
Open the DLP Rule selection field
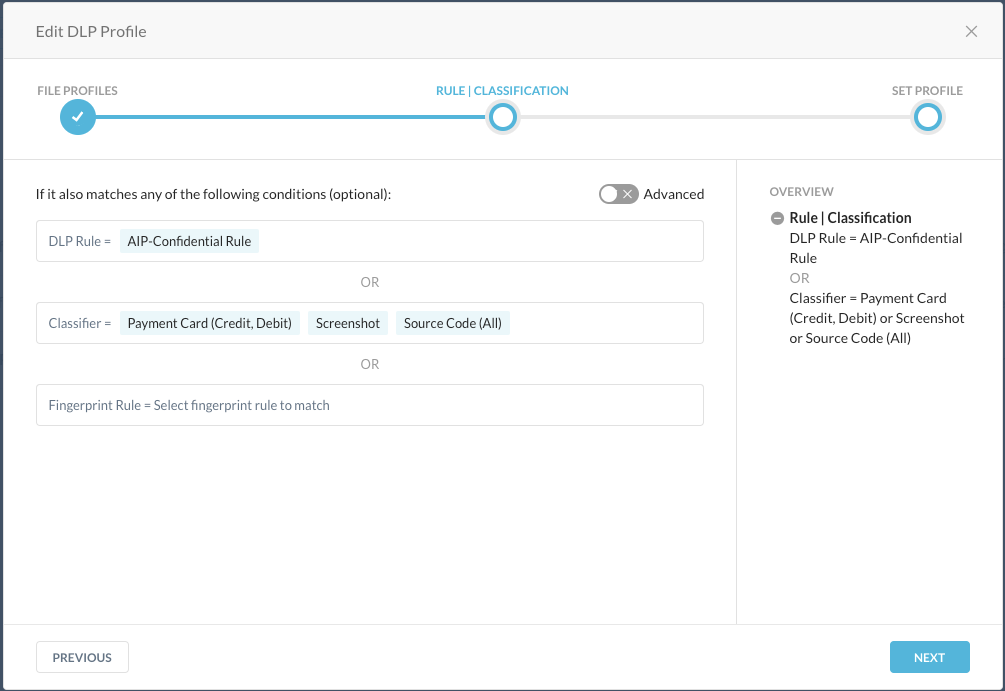tap(480, 241)
